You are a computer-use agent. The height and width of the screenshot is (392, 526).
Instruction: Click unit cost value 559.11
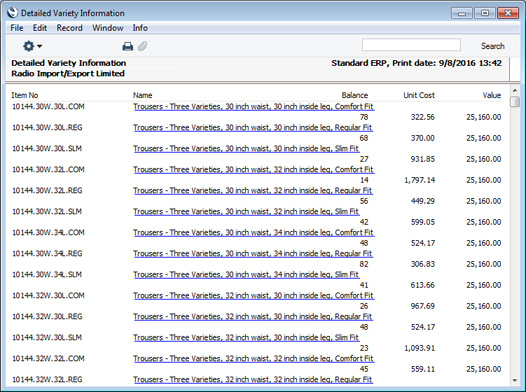[x=423, y=369]
